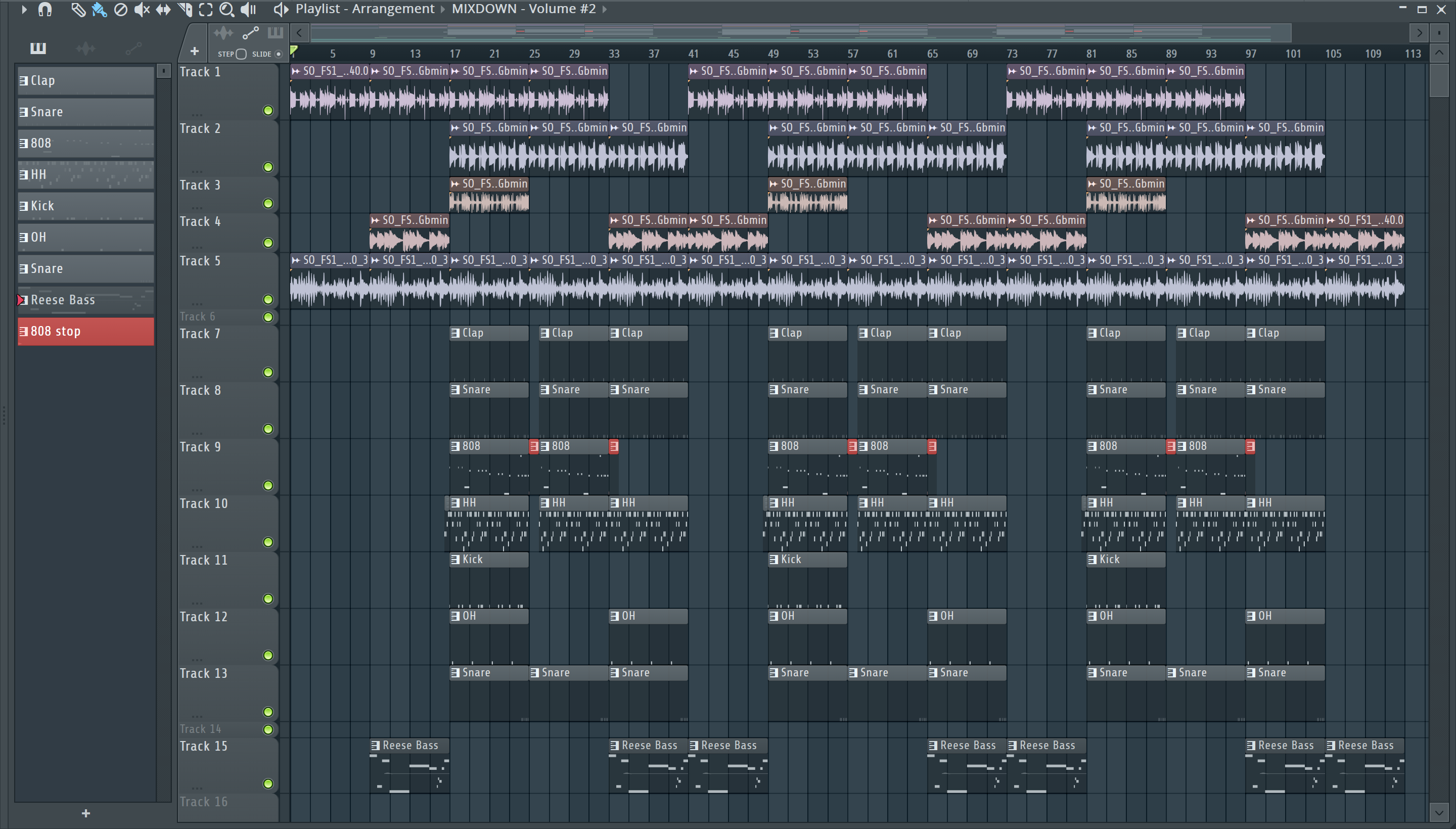1456x829 pixels.
Task: Select the Paint brush tool
Action: [99, 9]
